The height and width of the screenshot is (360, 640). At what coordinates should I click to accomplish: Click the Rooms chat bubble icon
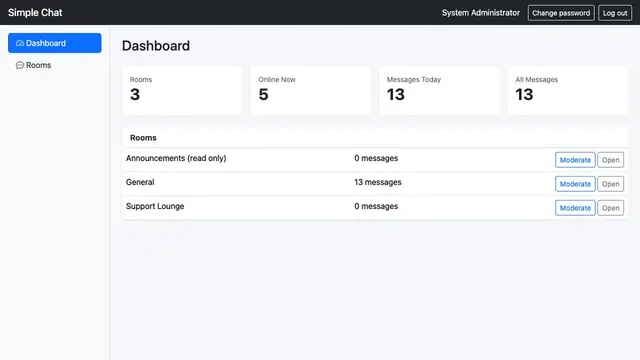point(20,65)
